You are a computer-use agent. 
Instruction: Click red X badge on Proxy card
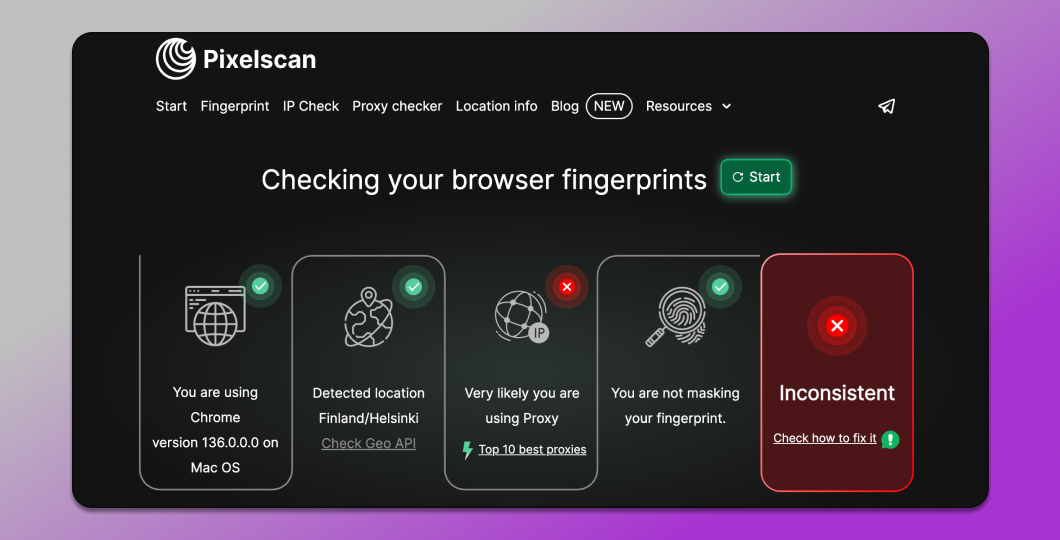click(x=567, y=287)
